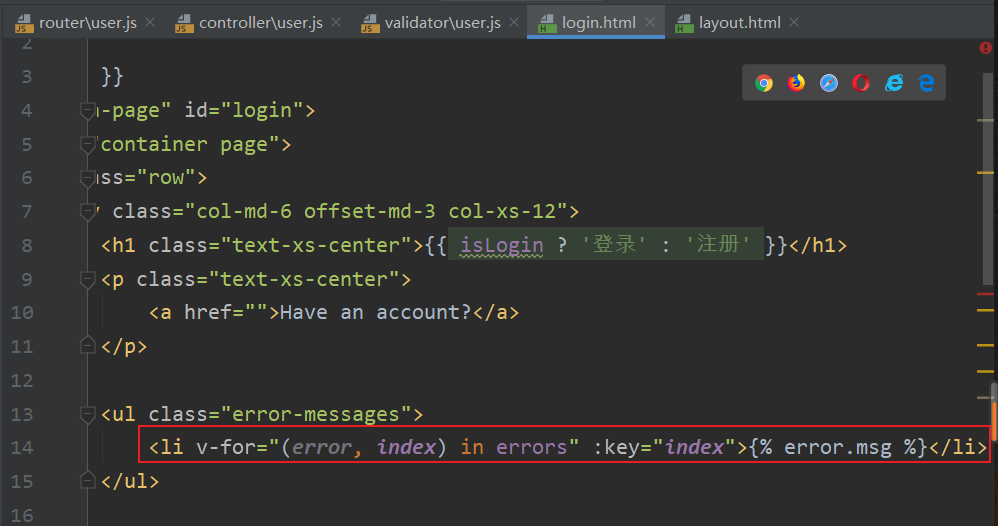Screen dimensions: 998x526
Task: Click the '注册' string literal
Action: pyautogui.click(x=718, y=245)
